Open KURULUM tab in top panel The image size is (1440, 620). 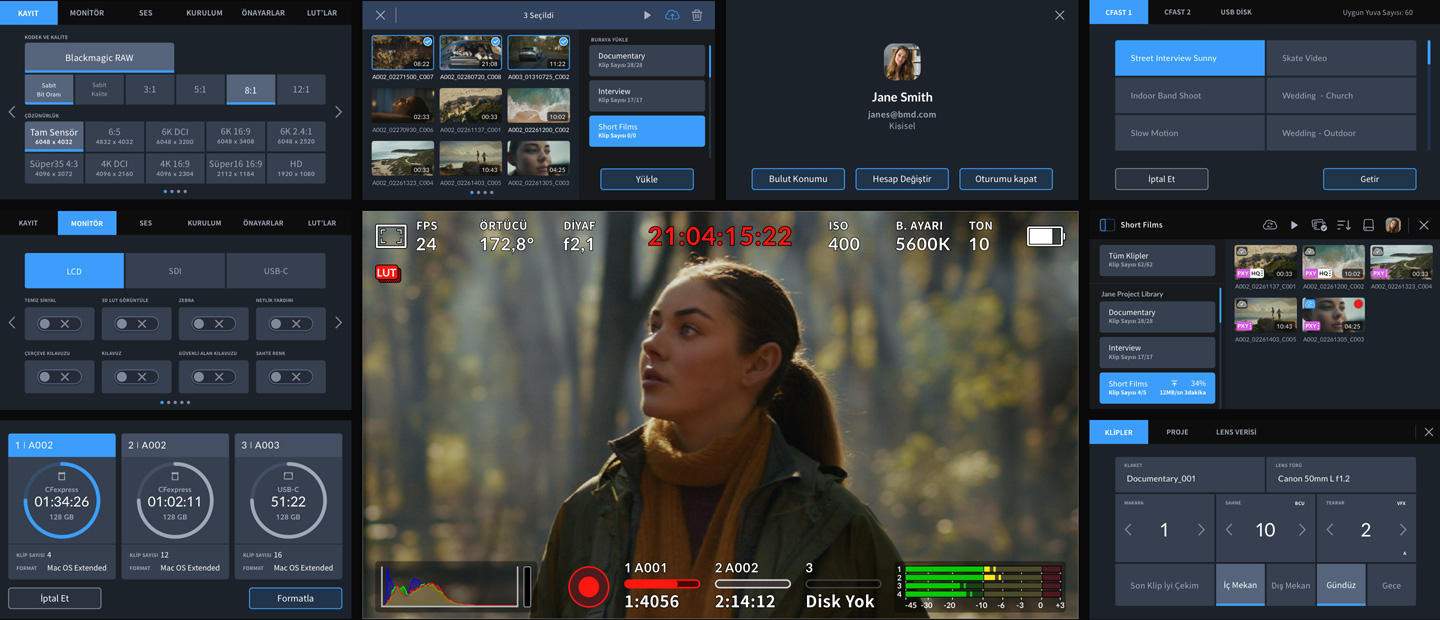204,13
